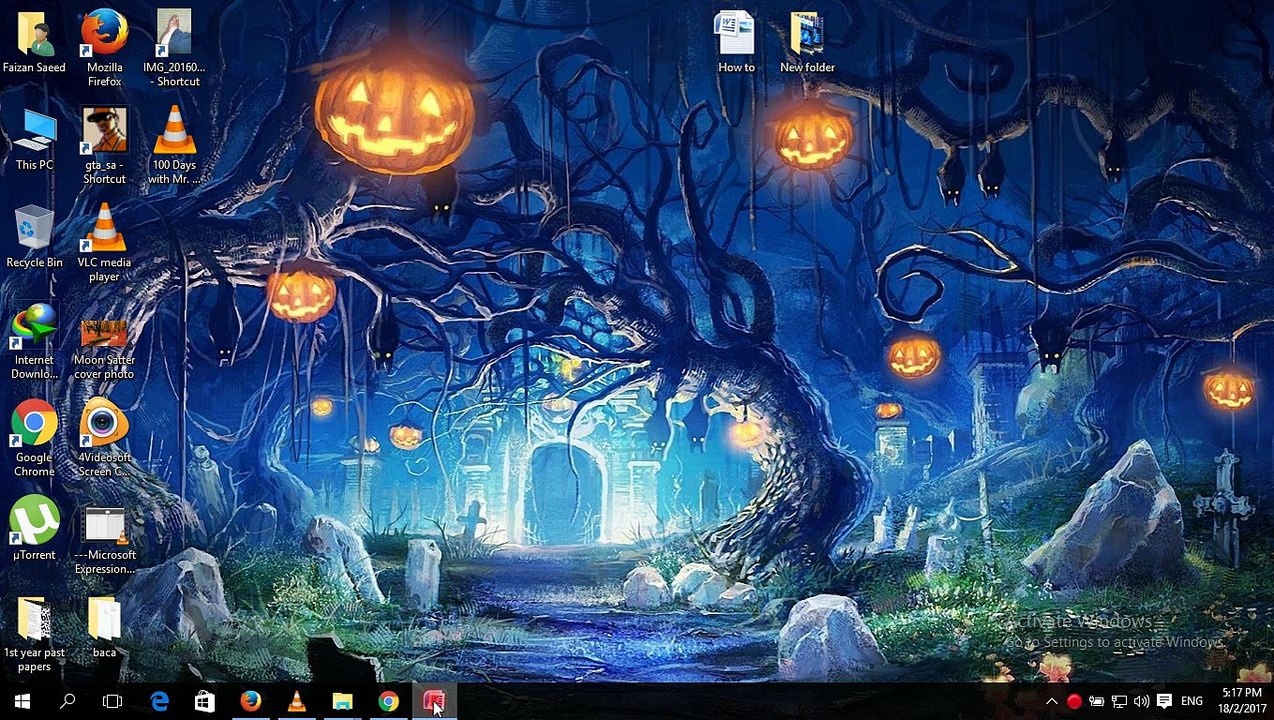Open the battery status tray icon
1274x720 pixels.
tap(1096, 702)
